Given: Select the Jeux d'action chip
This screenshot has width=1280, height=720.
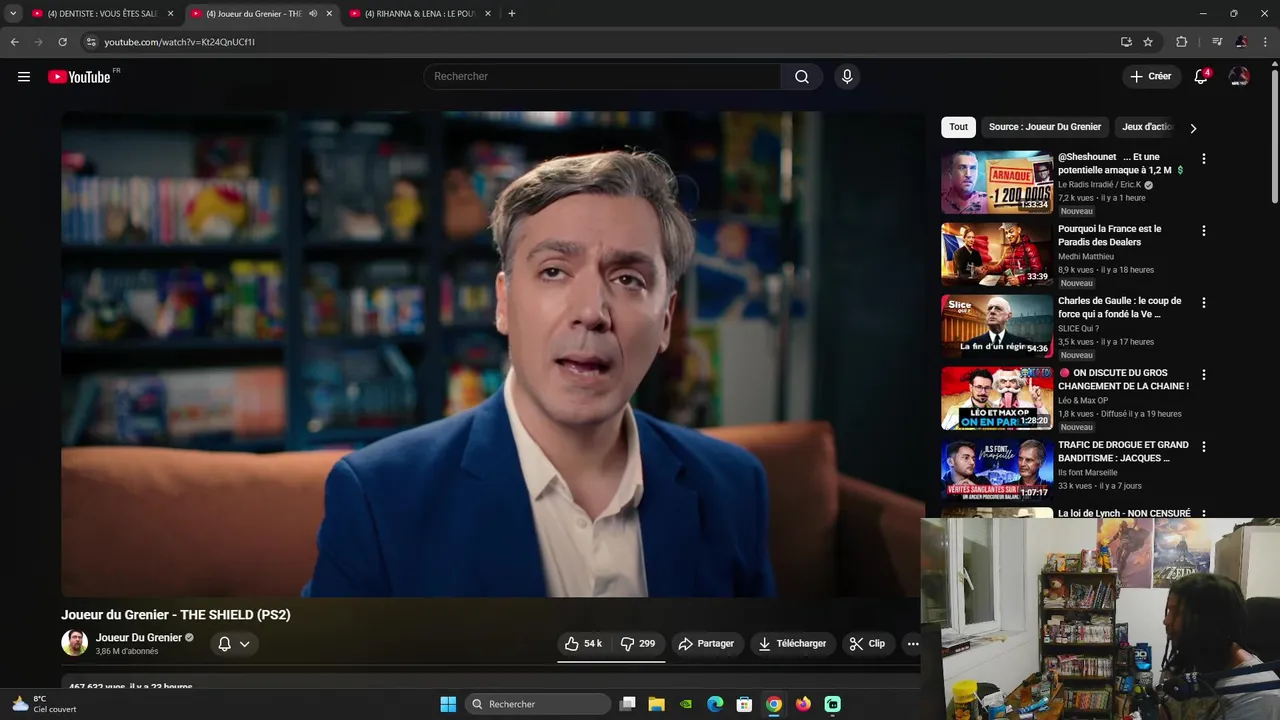Looking at the screenshot, I should click(1147, 127).
